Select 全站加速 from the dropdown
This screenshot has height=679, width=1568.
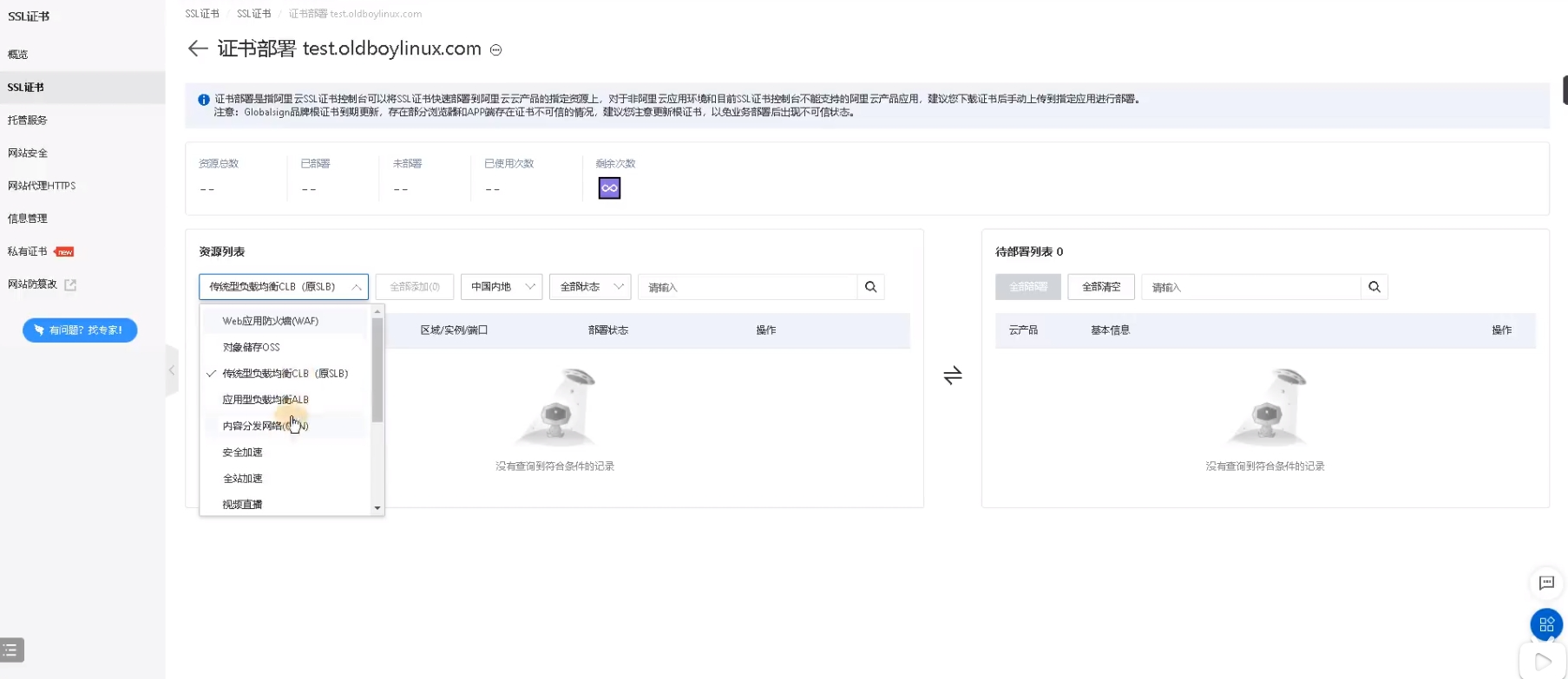pos(285,479)
